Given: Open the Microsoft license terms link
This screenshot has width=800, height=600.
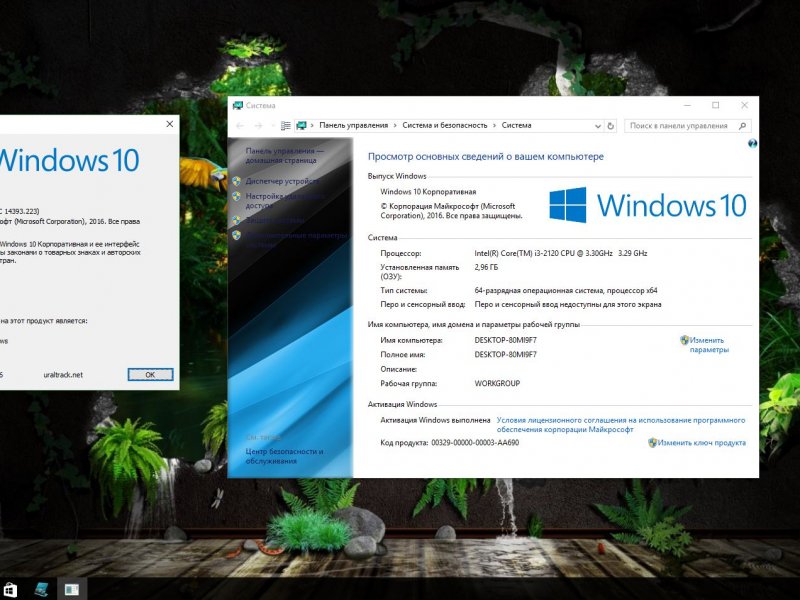Looking at the screenshot, I should point(621,424).
